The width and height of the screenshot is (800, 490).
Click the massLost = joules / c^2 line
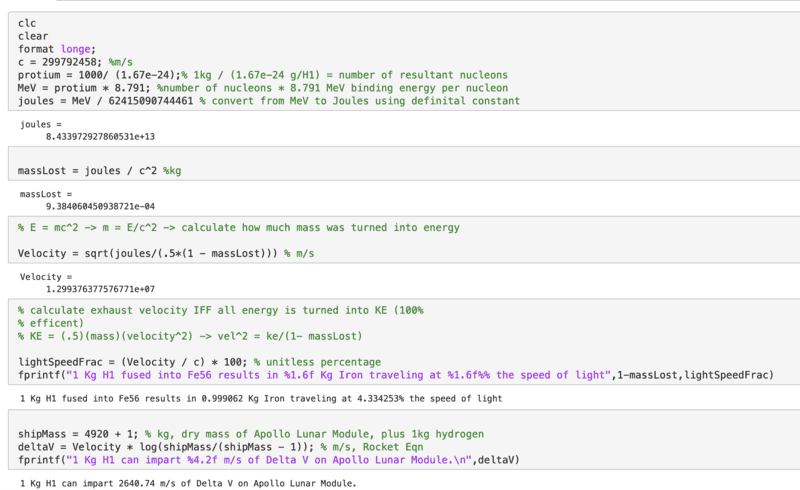point(100,171)
